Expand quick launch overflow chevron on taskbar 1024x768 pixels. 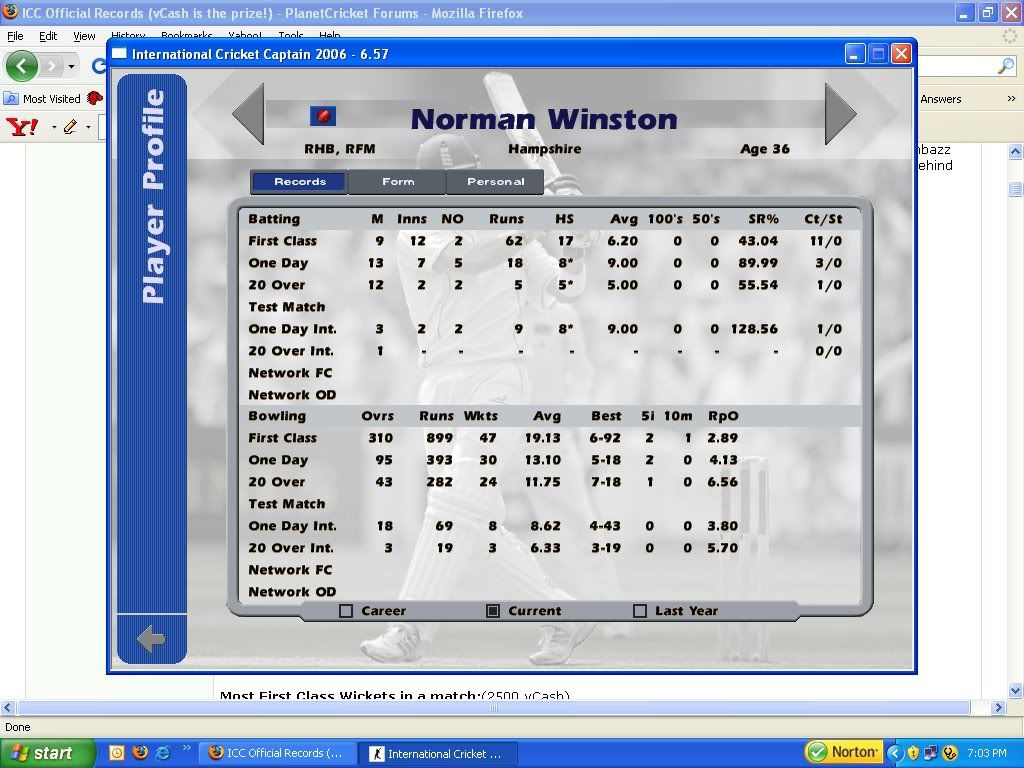point(186,748)
